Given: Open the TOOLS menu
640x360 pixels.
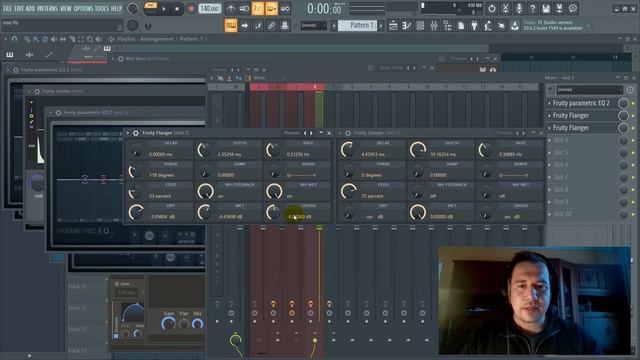Looking at the screenshot, I should [x=102, y=8].
